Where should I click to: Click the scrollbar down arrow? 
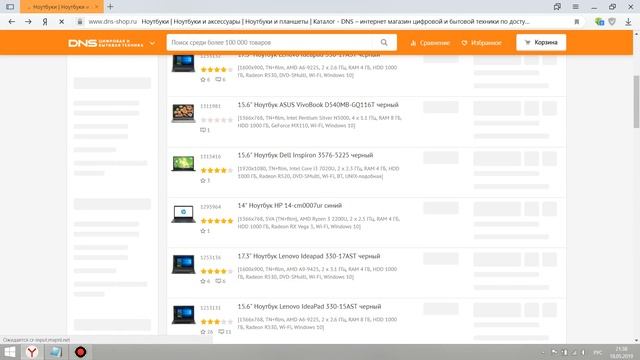point(636,340)
